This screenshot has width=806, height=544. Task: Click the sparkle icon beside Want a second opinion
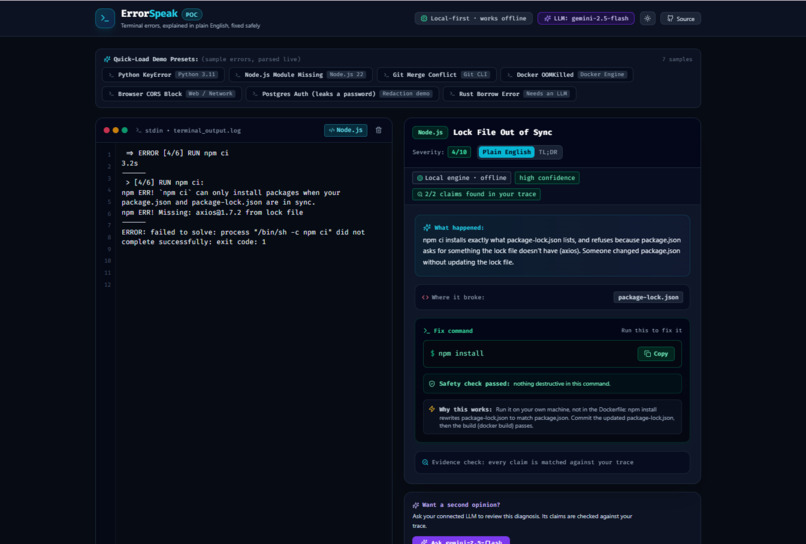click(x=416, y=505)
